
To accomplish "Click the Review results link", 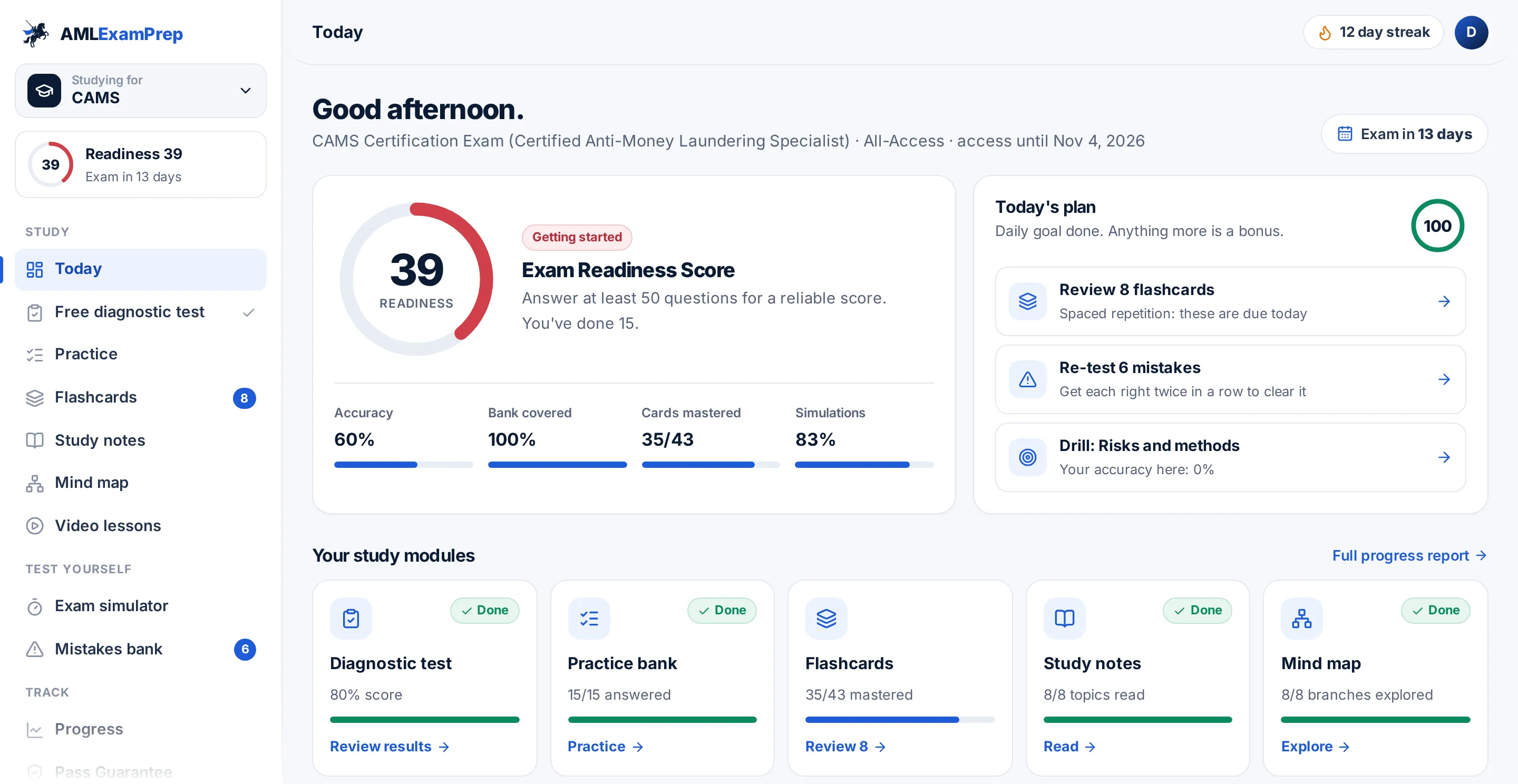I will tap(390, 746).
